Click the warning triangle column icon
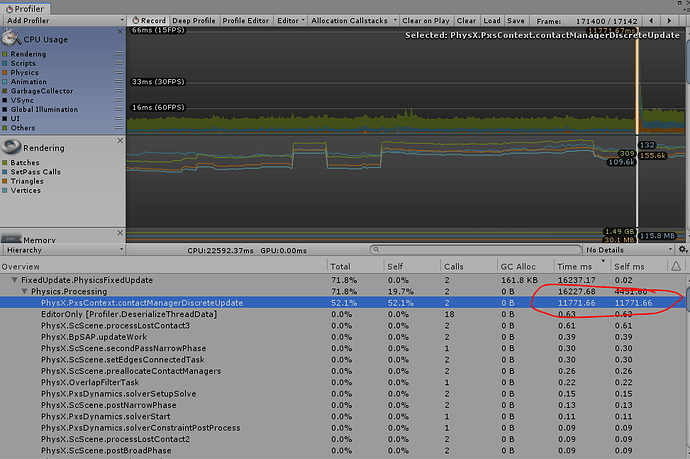 tap(676, 266)
